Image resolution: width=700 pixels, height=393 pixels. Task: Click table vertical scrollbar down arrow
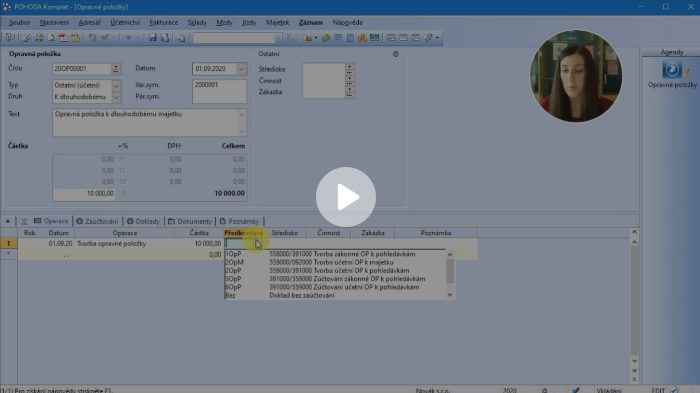point(634,360)
